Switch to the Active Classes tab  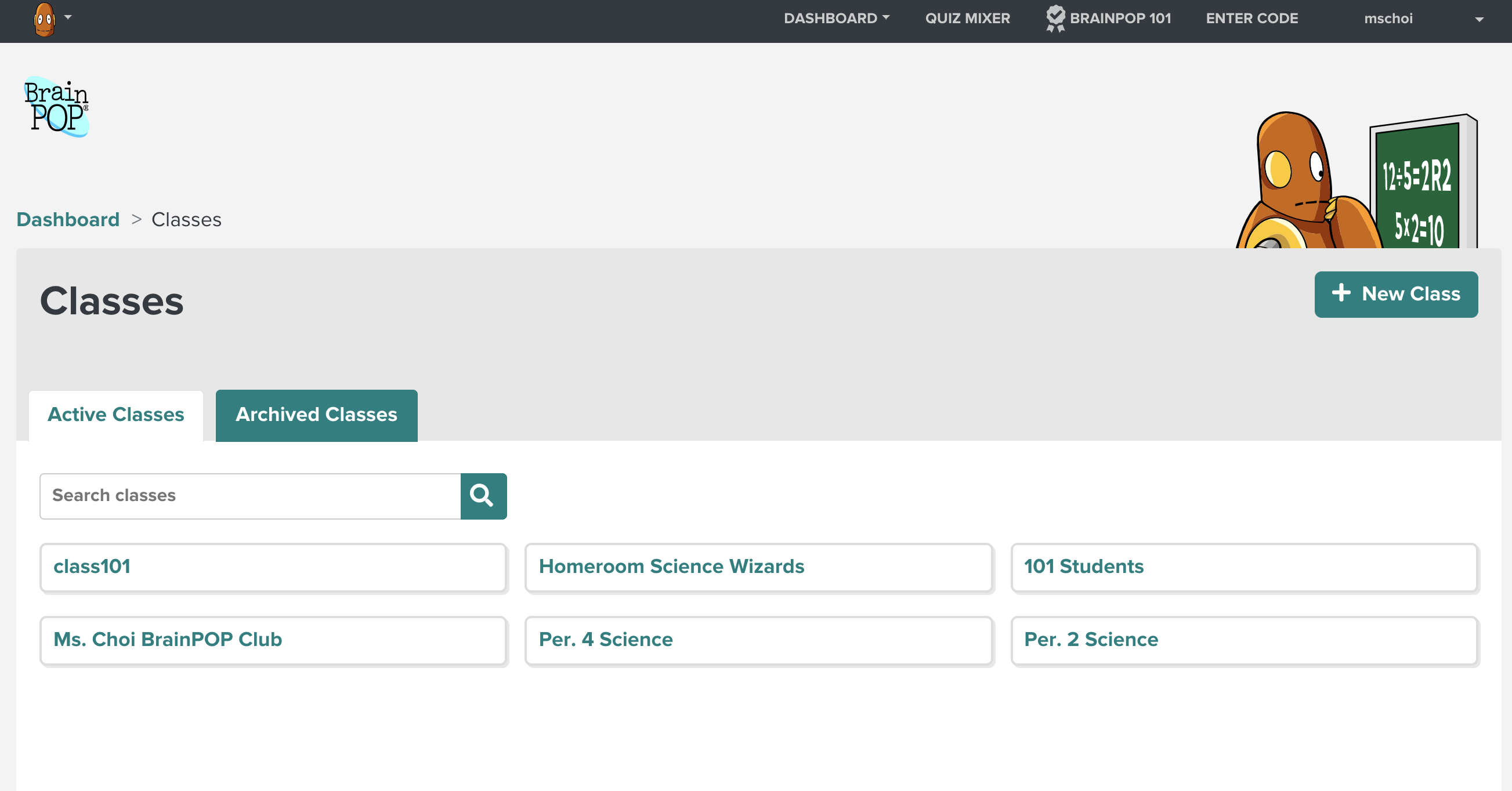pos(115,415)
